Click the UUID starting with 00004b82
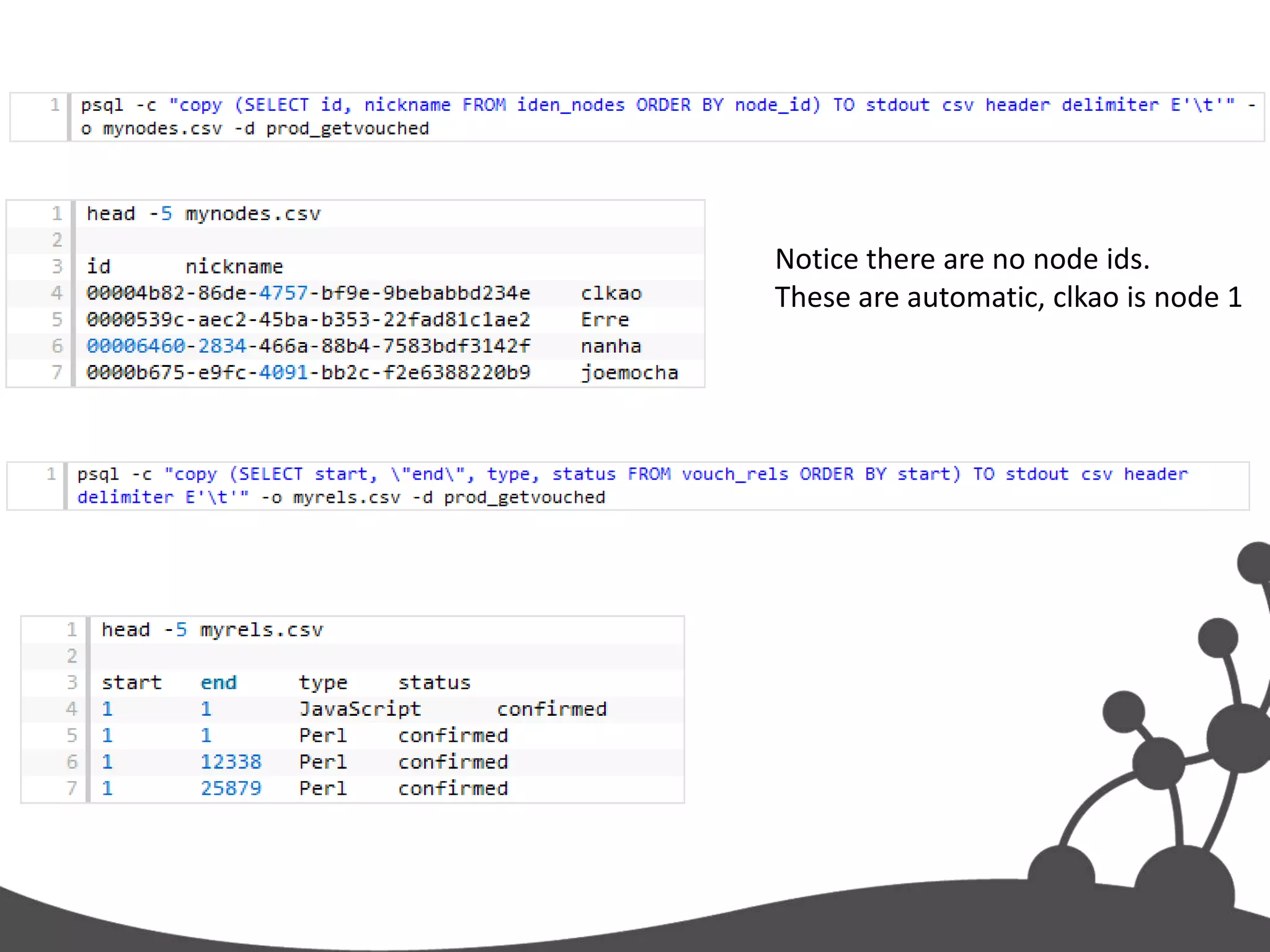This screenshot has width=1270, height=952. (x=308, y=293)
